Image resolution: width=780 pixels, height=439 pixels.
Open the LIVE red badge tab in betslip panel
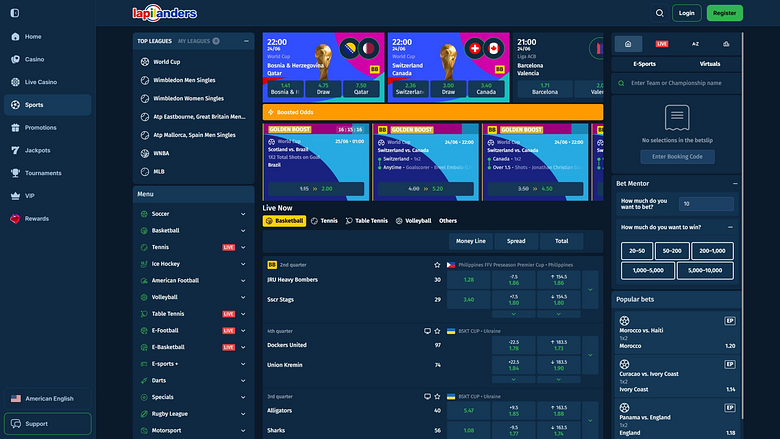(662, 44)
